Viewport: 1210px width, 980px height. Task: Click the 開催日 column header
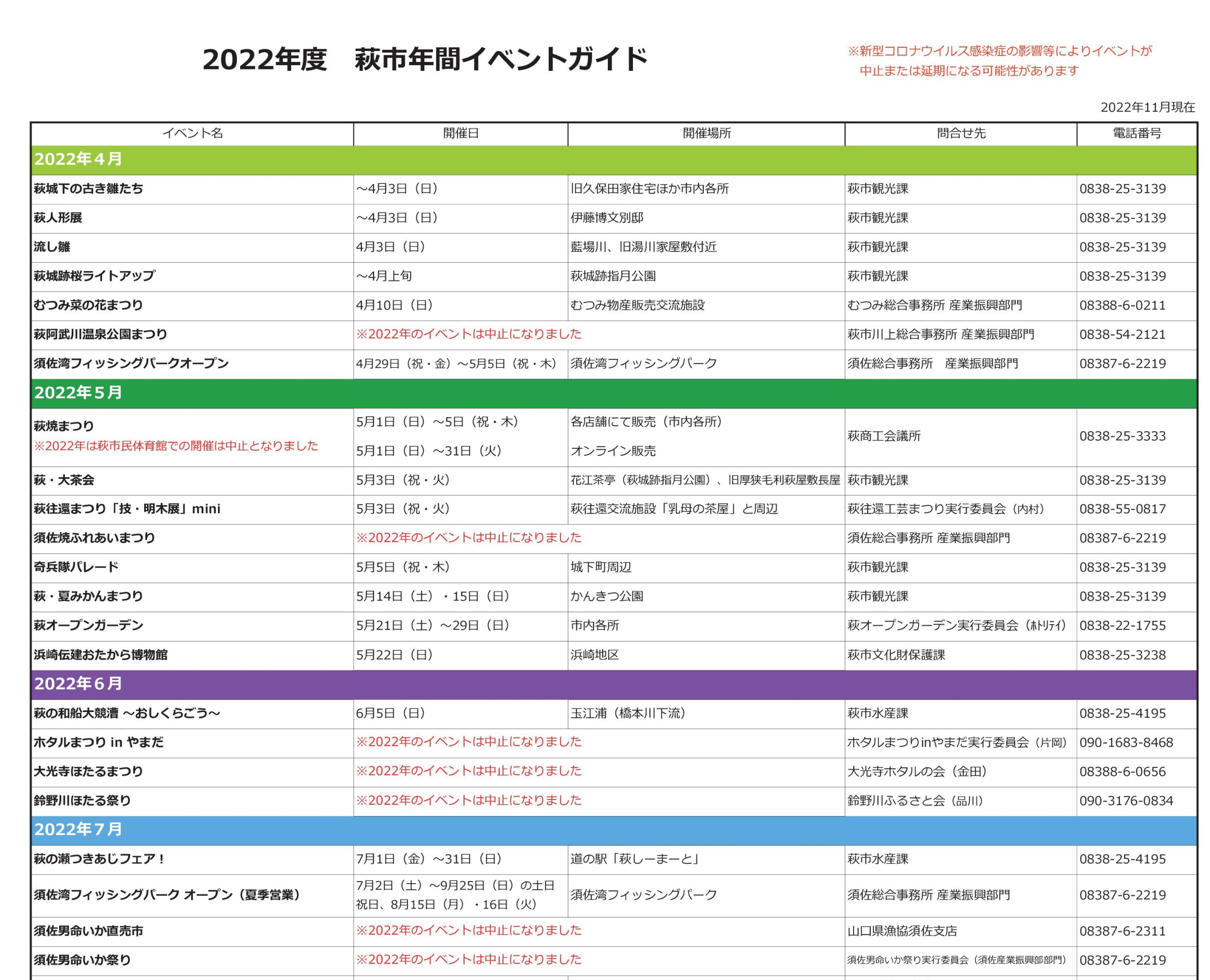pyautogui.click(x=461, y=133)
